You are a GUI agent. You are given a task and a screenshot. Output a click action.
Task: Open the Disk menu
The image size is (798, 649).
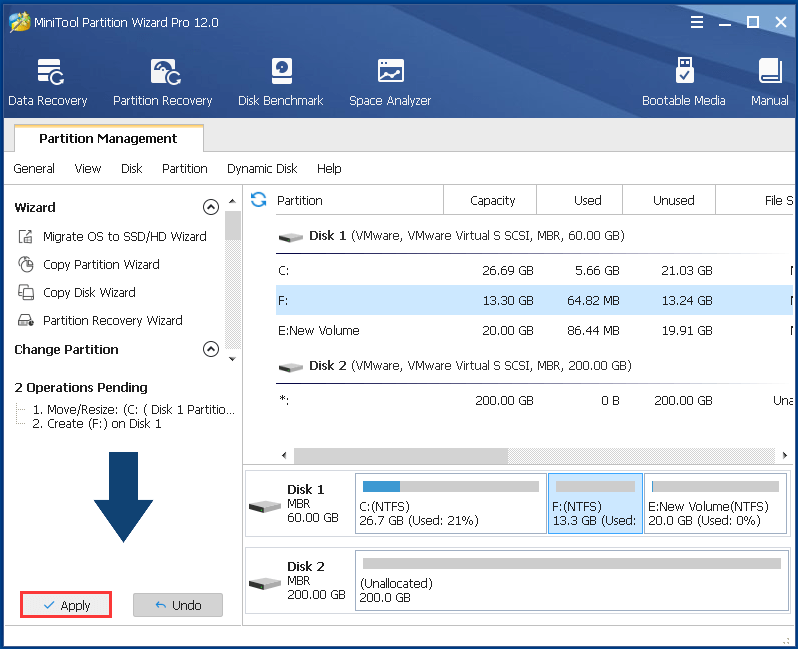(131, 168)
